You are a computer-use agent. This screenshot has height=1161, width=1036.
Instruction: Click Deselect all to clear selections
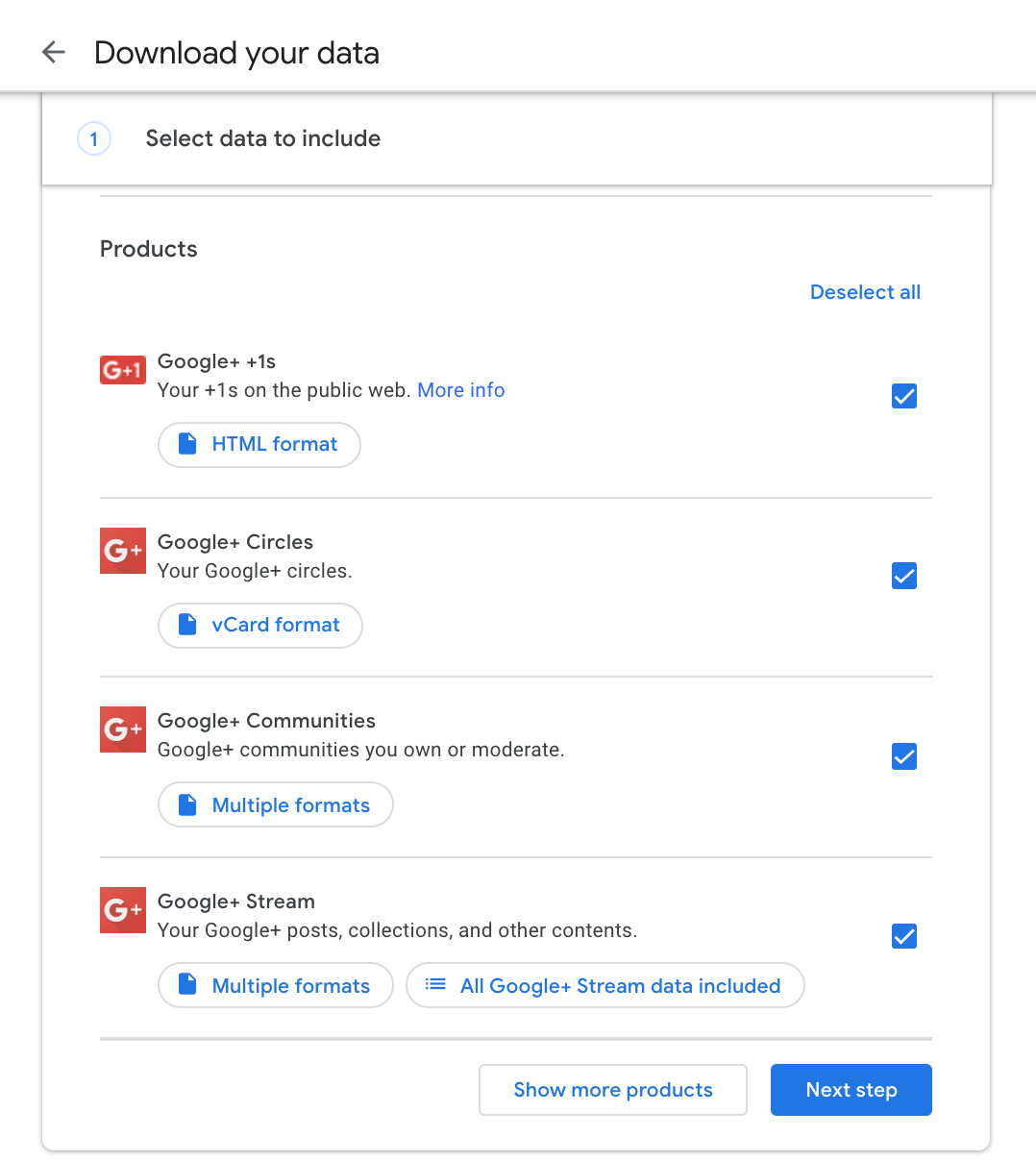[x=864, y=291]
